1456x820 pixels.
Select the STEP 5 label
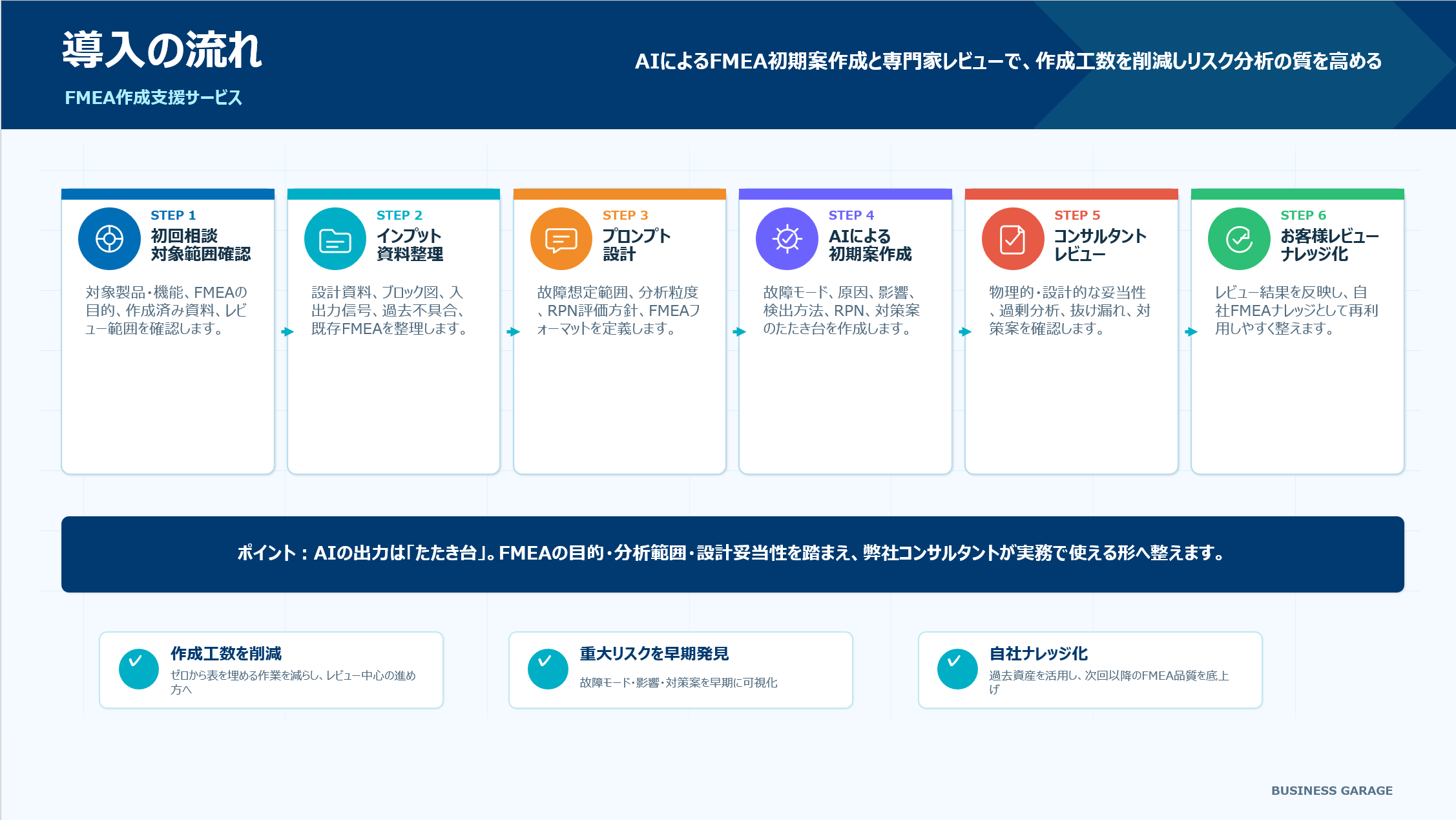click(x=1077, y=215)
